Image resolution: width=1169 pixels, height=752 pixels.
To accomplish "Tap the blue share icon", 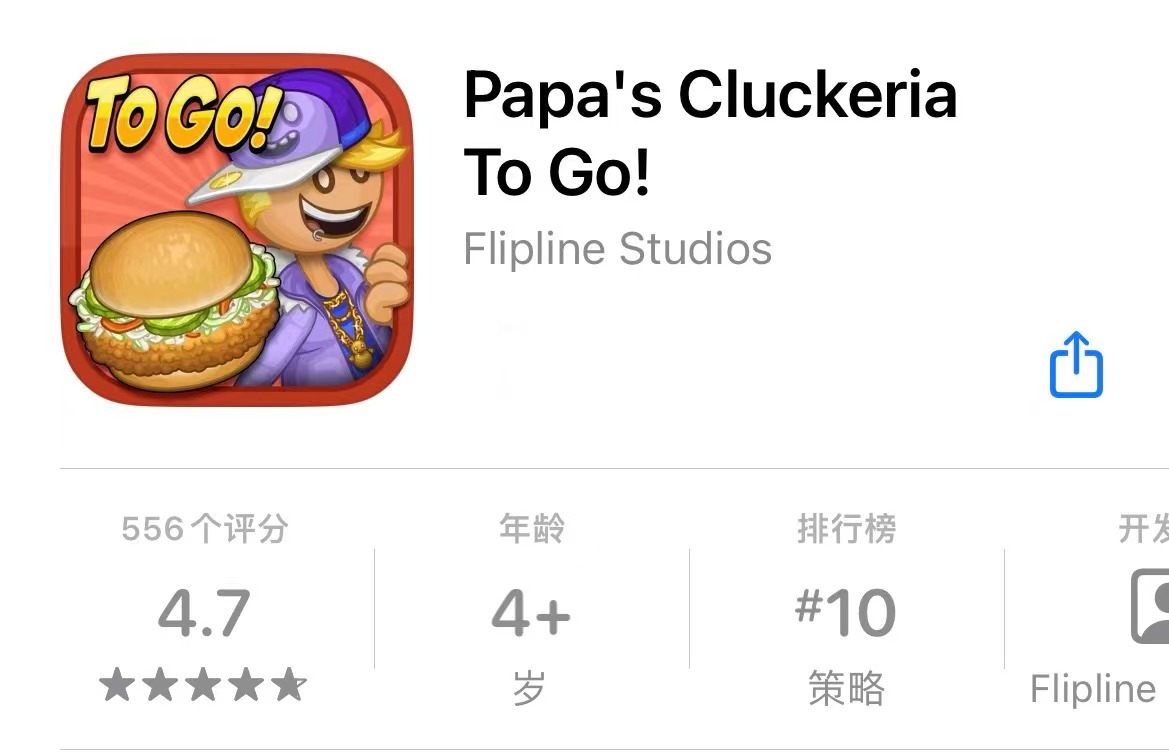I will click(x=1076, y=364).
